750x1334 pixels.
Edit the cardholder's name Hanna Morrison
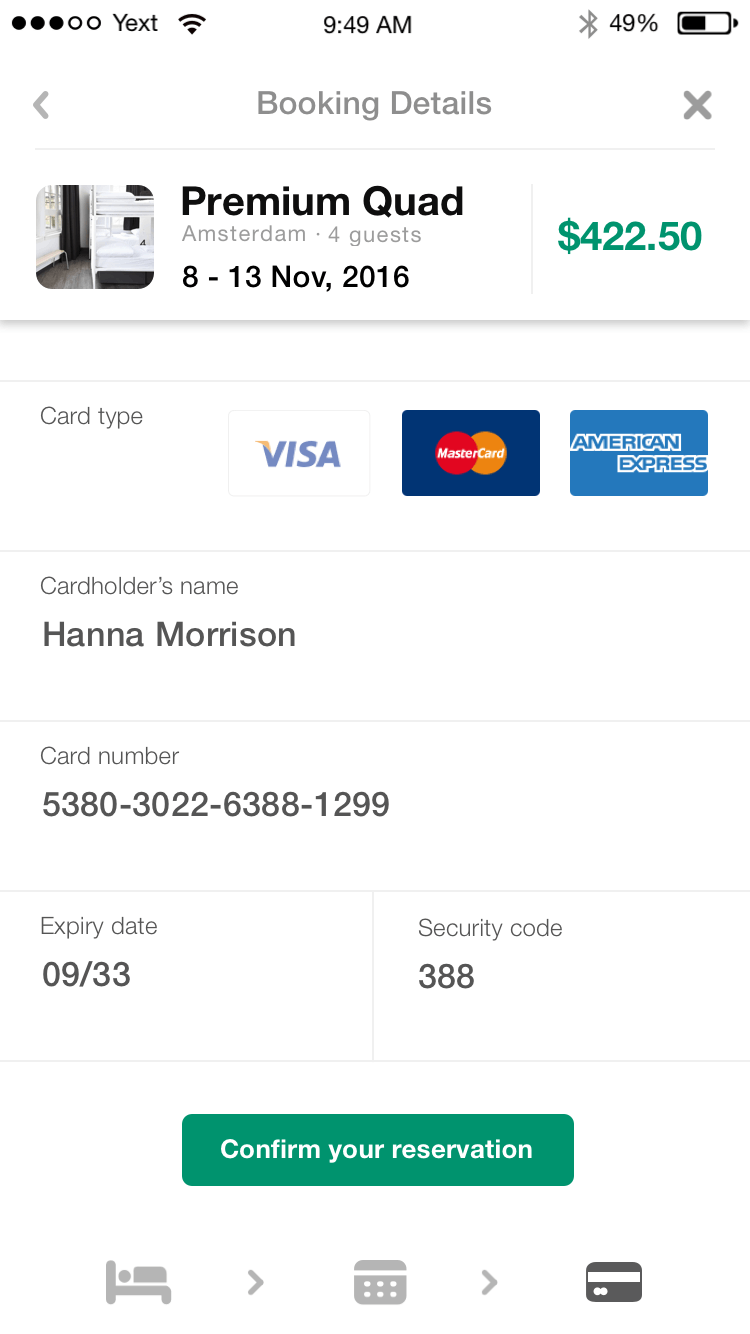click(x=375, y=636)
